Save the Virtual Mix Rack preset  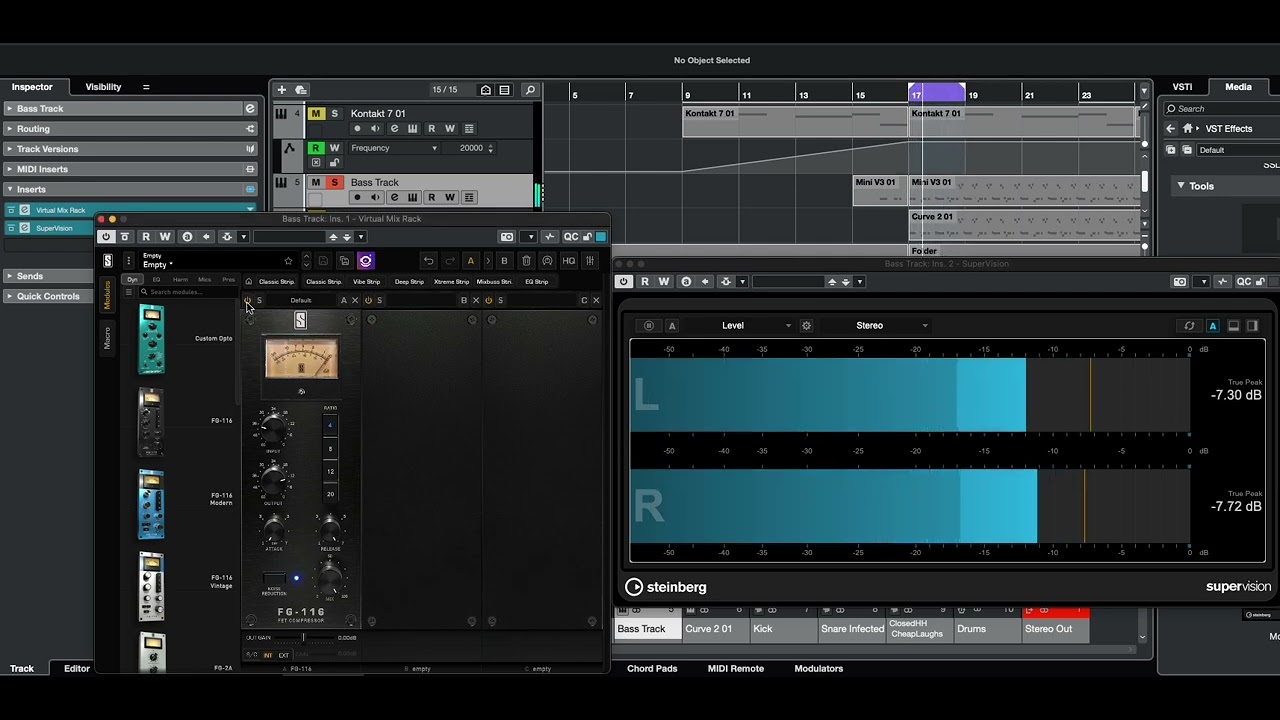(x=323, y=261)
